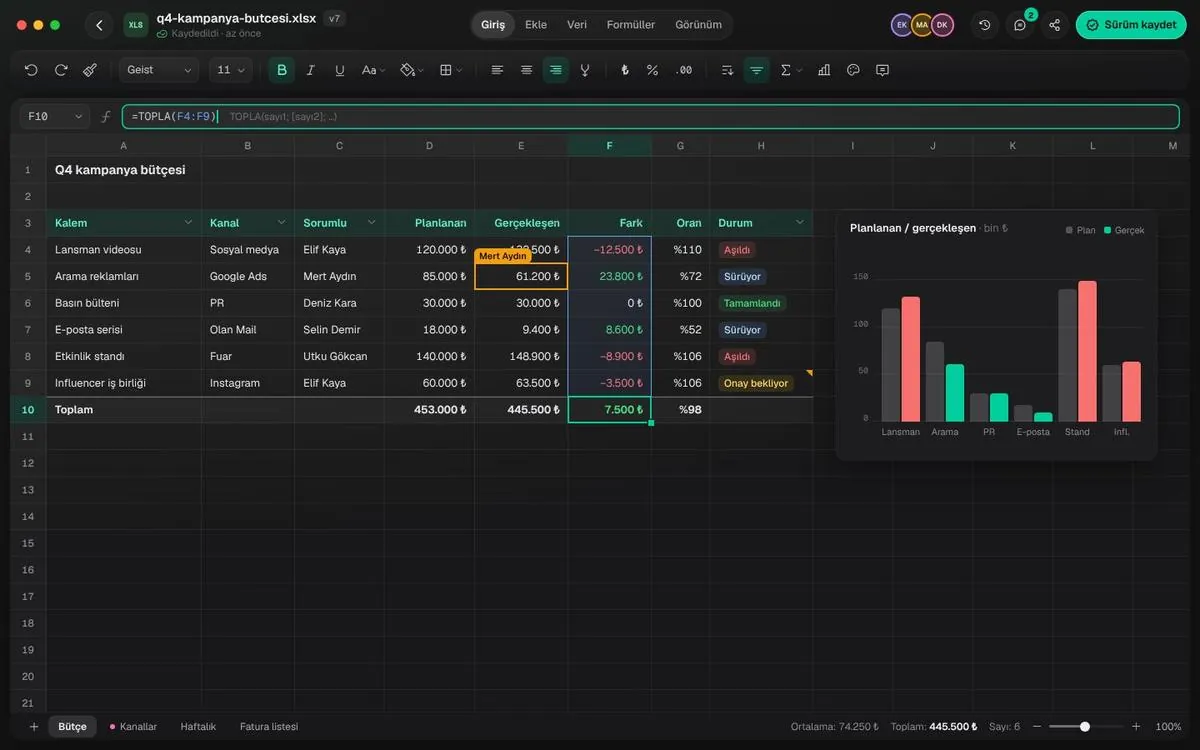Click the merge cells icon

tap(585, 70)
